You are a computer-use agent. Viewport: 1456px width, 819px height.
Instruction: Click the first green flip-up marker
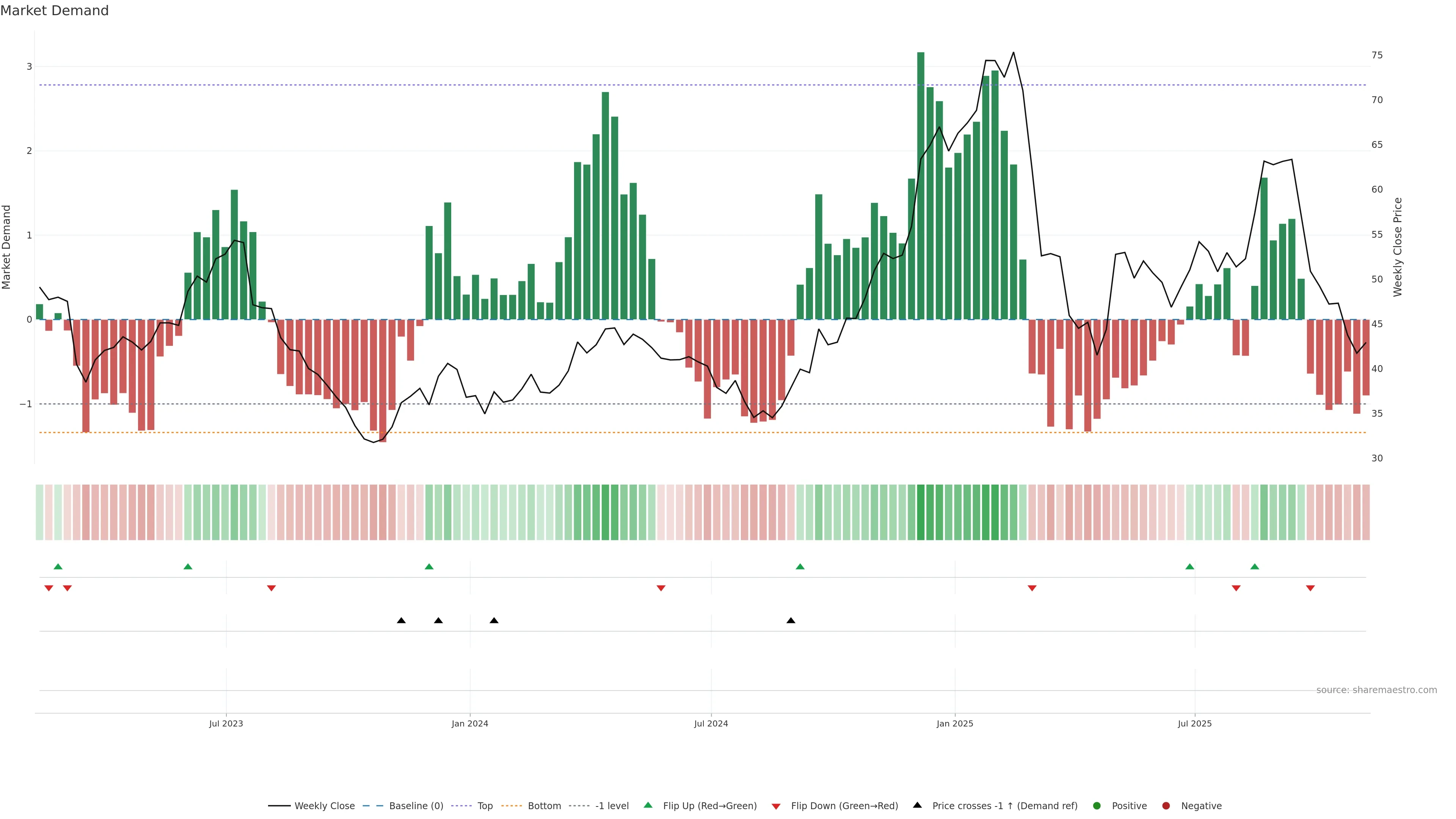pos(58,566)
